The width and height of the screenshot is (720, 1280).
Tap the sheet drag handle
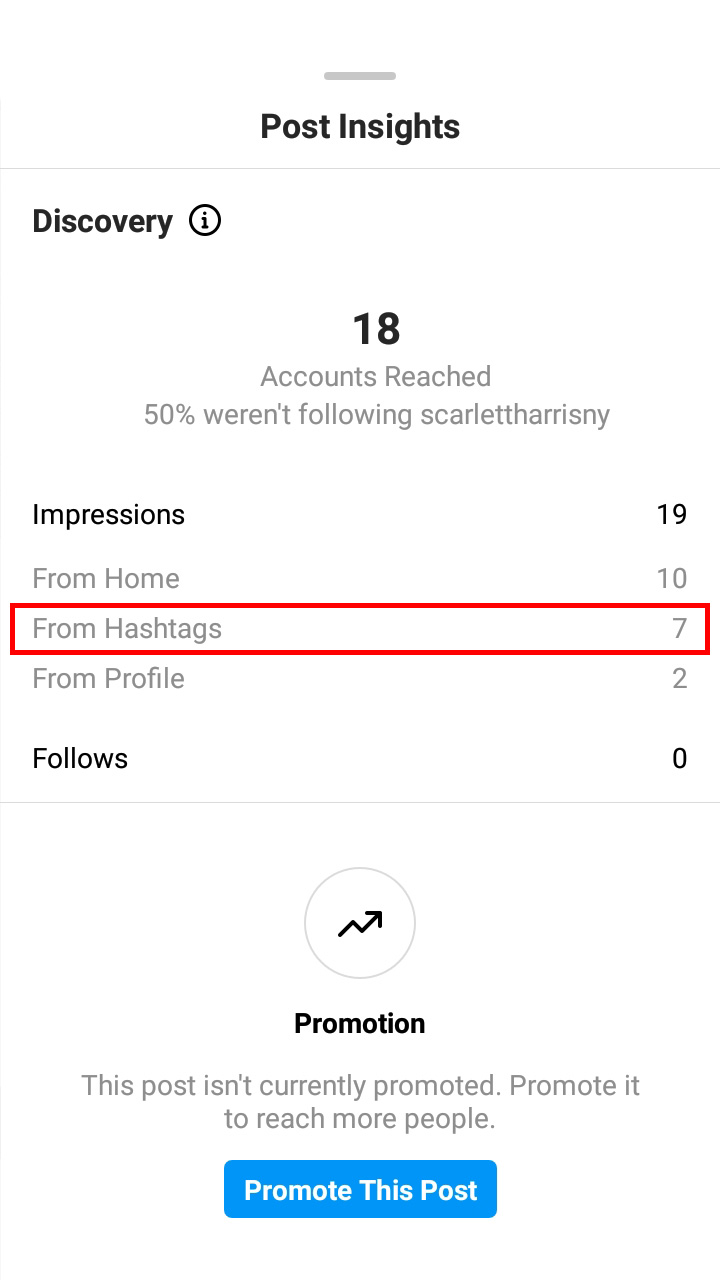tap(360, 76)
